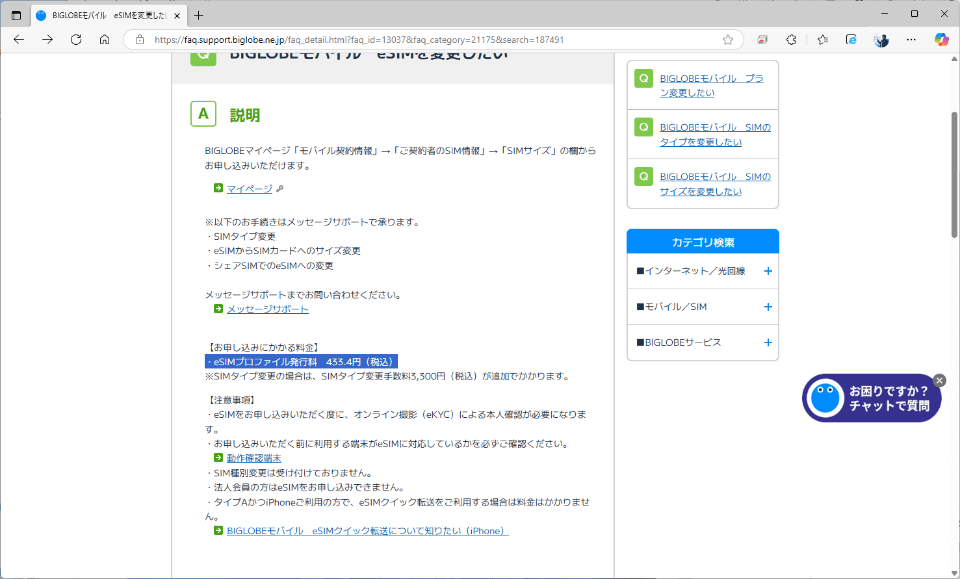Open related FAQ SIMのサイズを変更したい
The width and height of the screenshot is (960, 579).
tap(715, 184)
